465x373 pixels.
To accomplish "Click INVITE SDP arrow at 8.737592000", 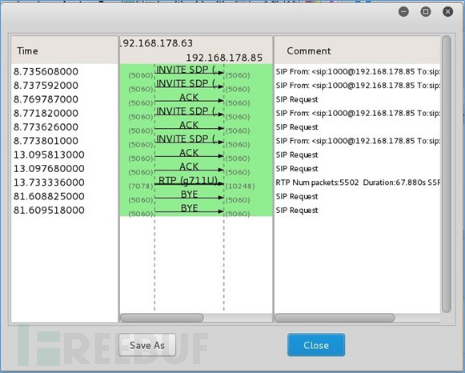I will [189, 84].
